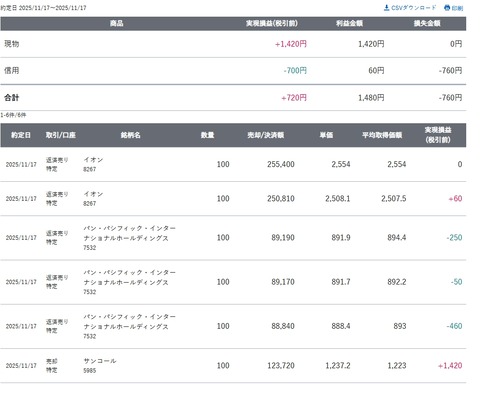Click the 約定日 date range at top

coord(43,8)
